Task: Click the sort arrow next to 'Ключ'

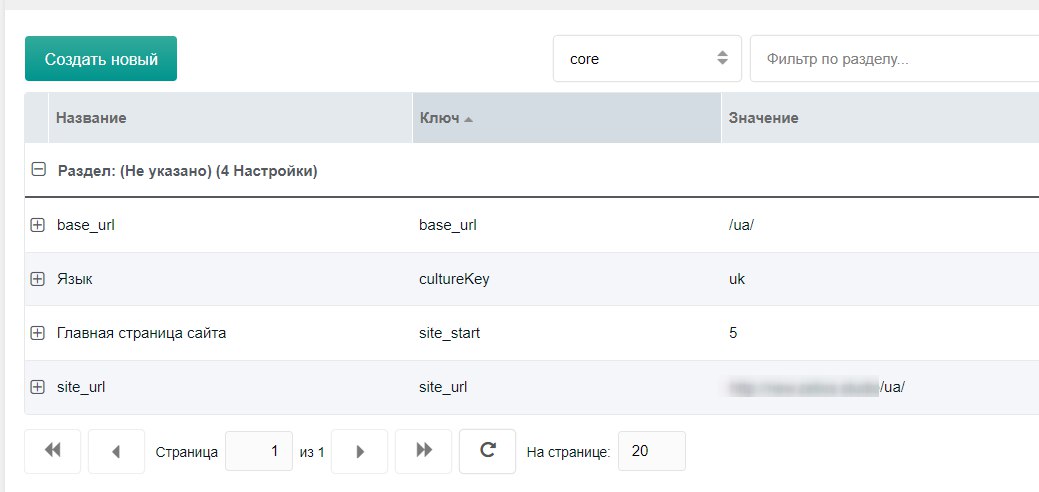Action: click(x=468, y=120)
